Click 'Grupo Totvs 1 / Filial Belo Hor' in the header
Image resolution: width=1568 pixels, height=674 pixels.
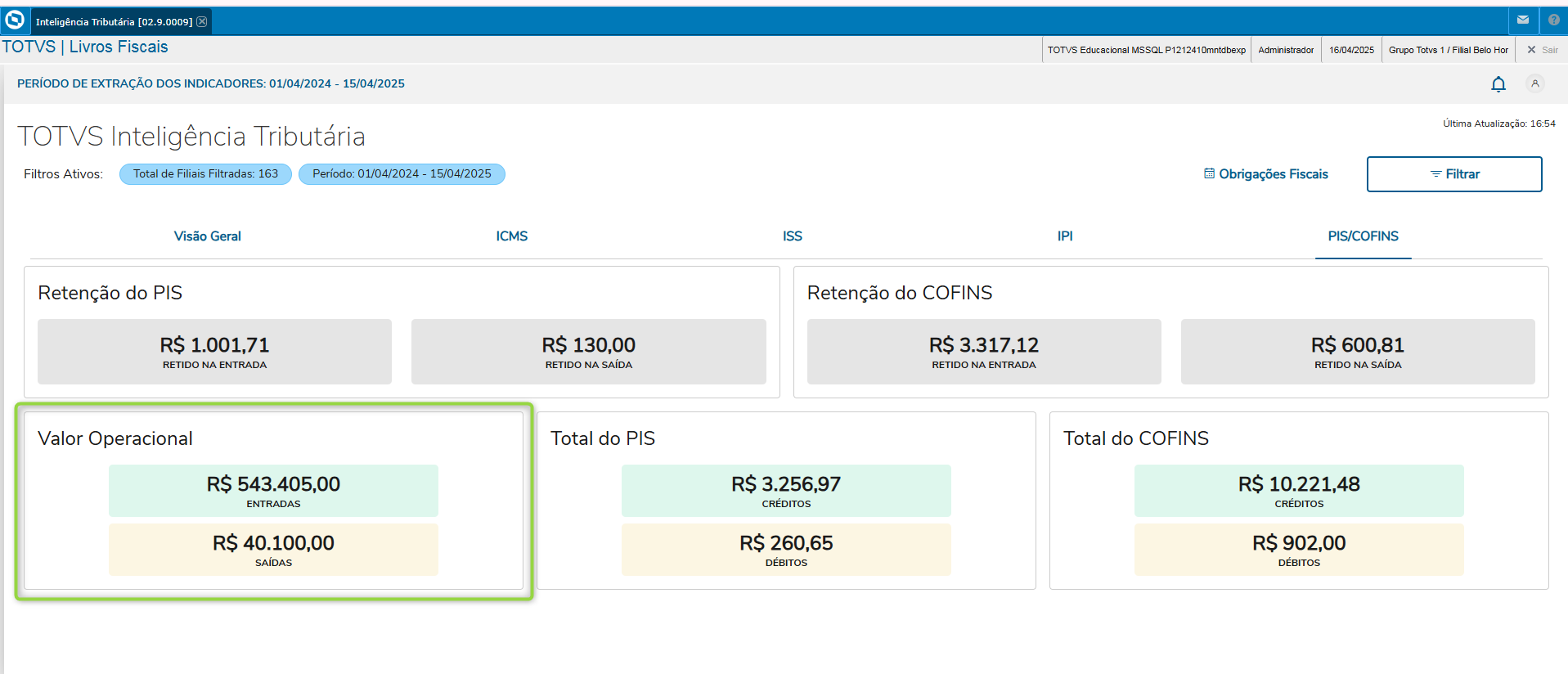(x=1449, y=50)
